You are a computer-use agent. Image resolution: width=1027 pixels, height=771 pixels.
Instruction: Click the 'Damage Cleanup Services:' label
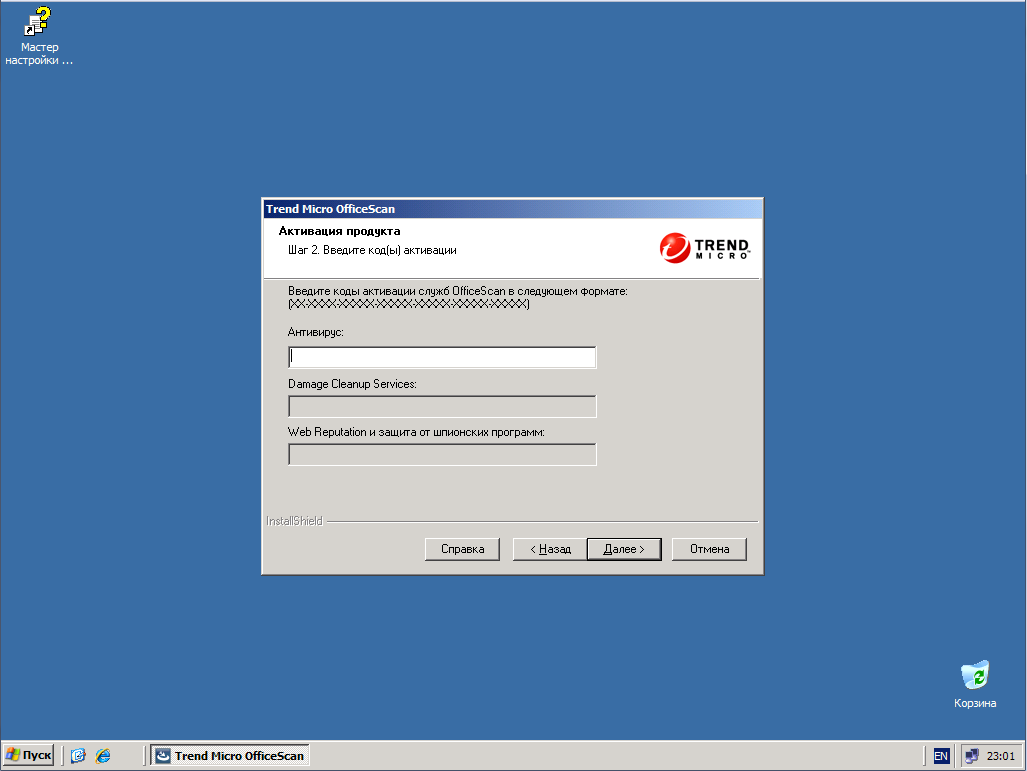(352, 384)
